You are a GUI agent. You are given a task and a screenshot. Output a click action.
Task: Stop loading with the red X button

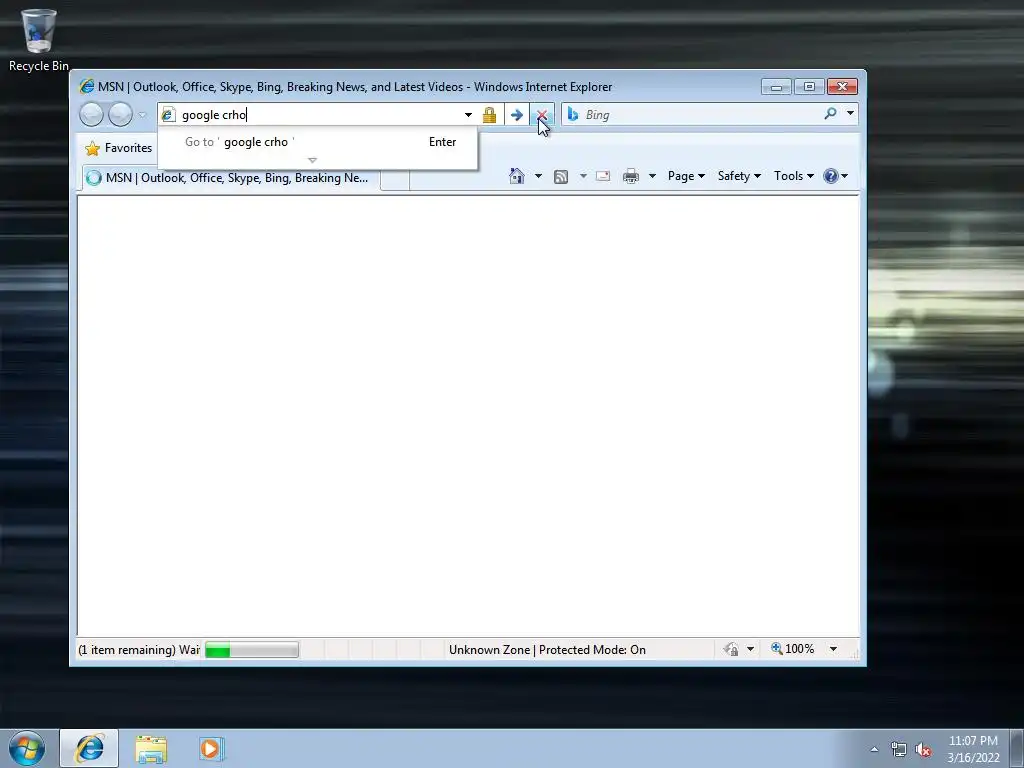(x=541, y=115)
